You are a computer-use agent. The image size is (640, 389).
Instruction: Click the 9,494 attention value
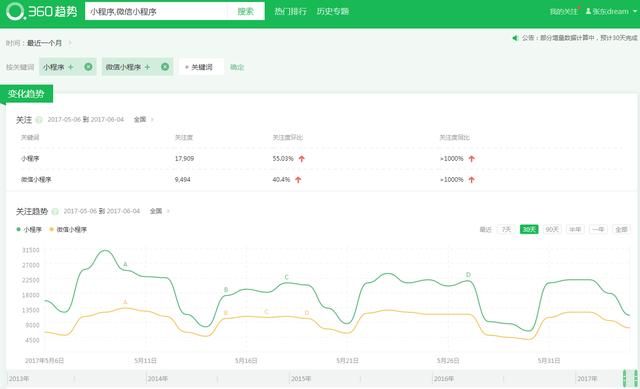point(182,179)
